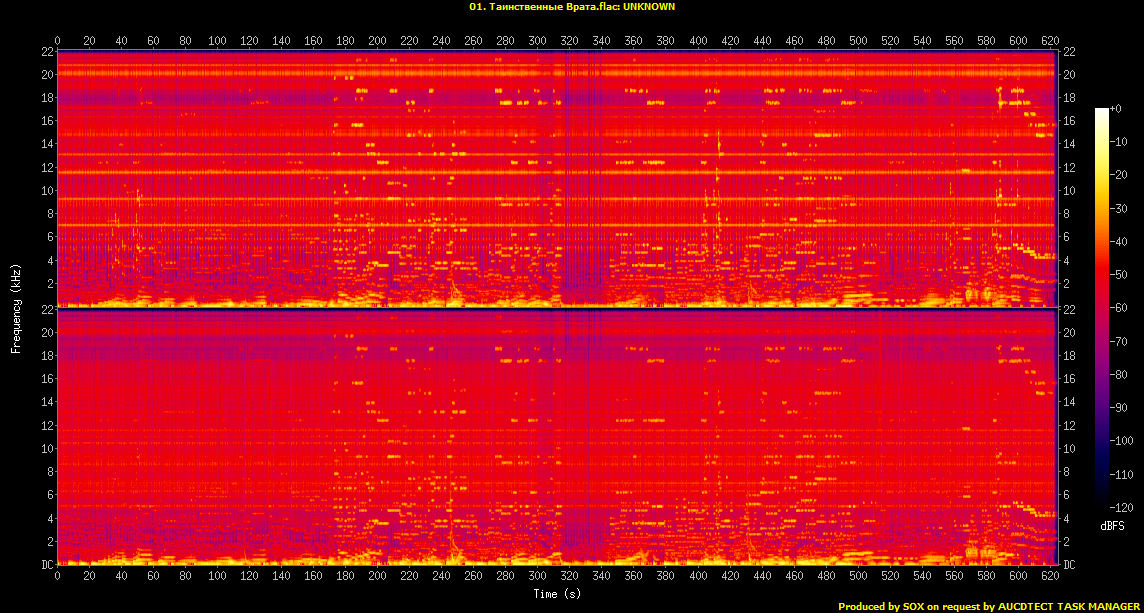The image size is (1144, 613).
Task: Click the 'Time (s)' axis label
Action: pos(557,593)
